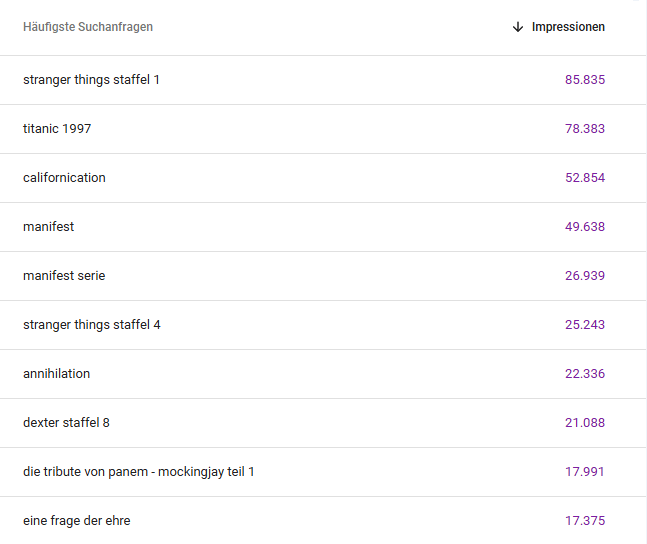This screenshot has height=544, width=647.
Task: Click the impressions value 25.243
Action: click(x=585, y=325)
